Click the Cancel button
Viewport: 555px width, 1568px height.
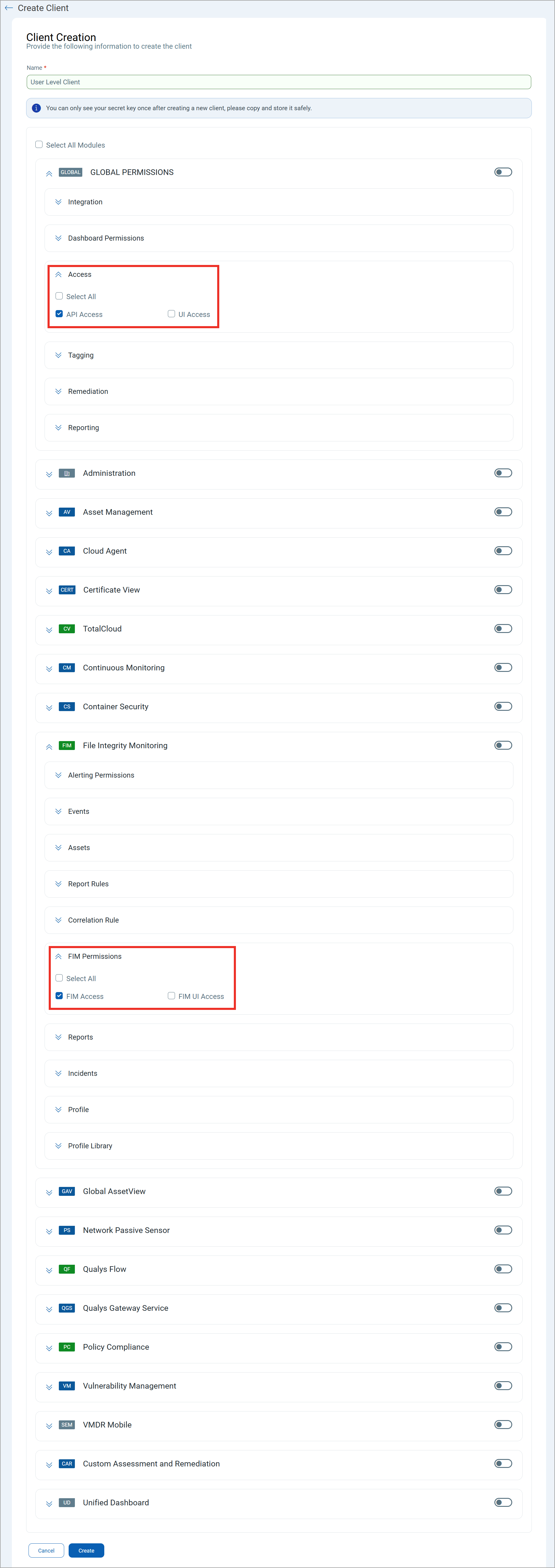(46, 1550)
